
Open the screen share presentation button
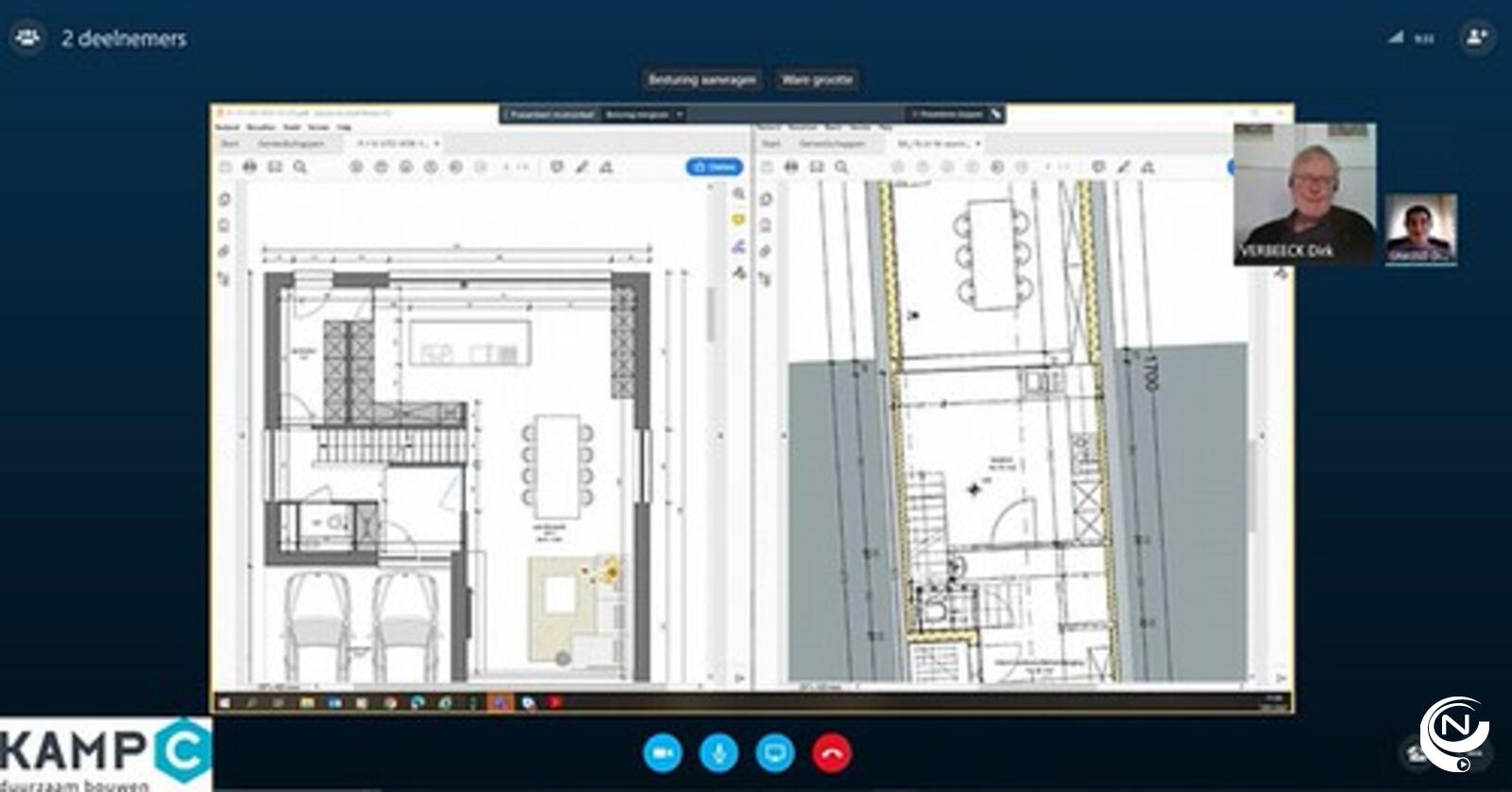pyautogui.click(x=775, y=753)
